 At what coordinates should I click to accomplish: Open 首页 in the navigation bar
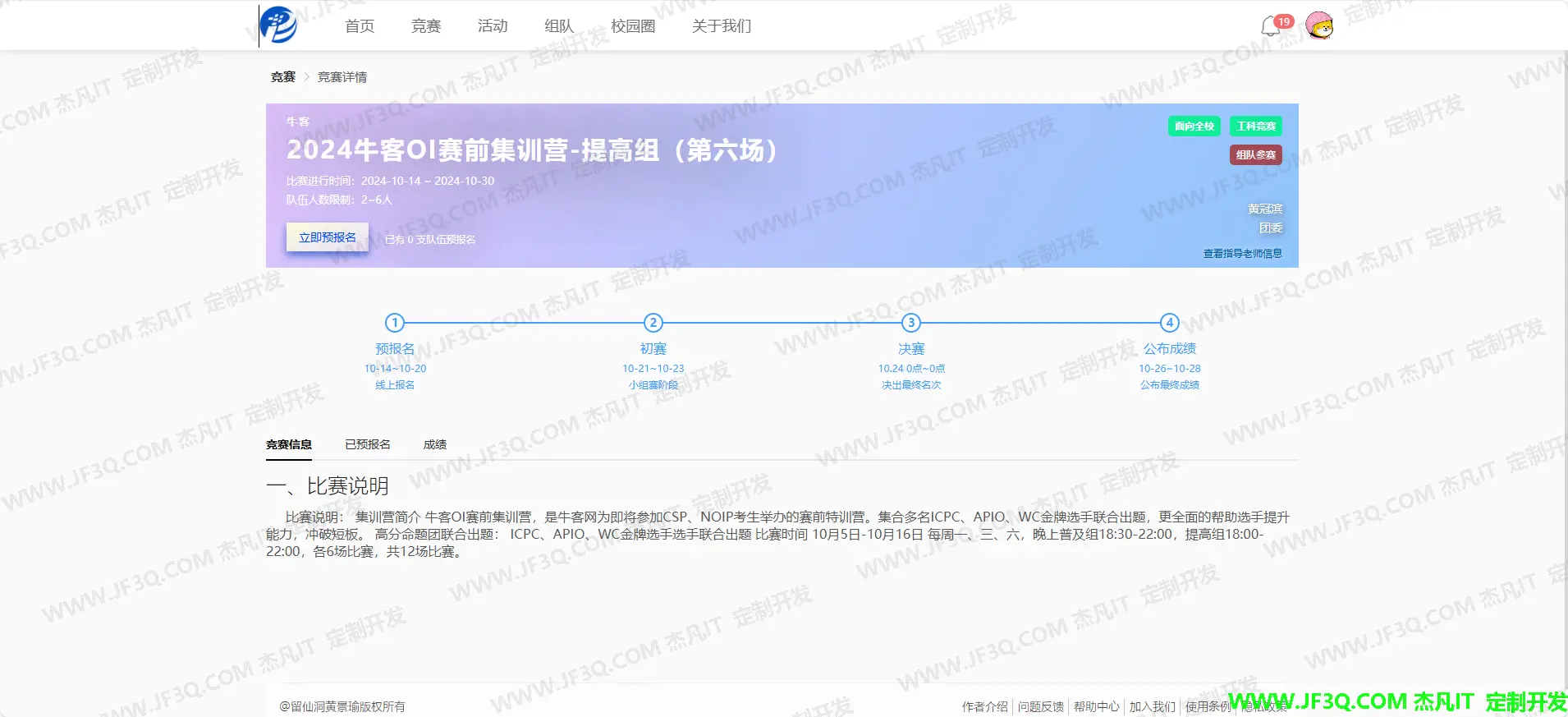pyautogui.click(x=360, y=26)
